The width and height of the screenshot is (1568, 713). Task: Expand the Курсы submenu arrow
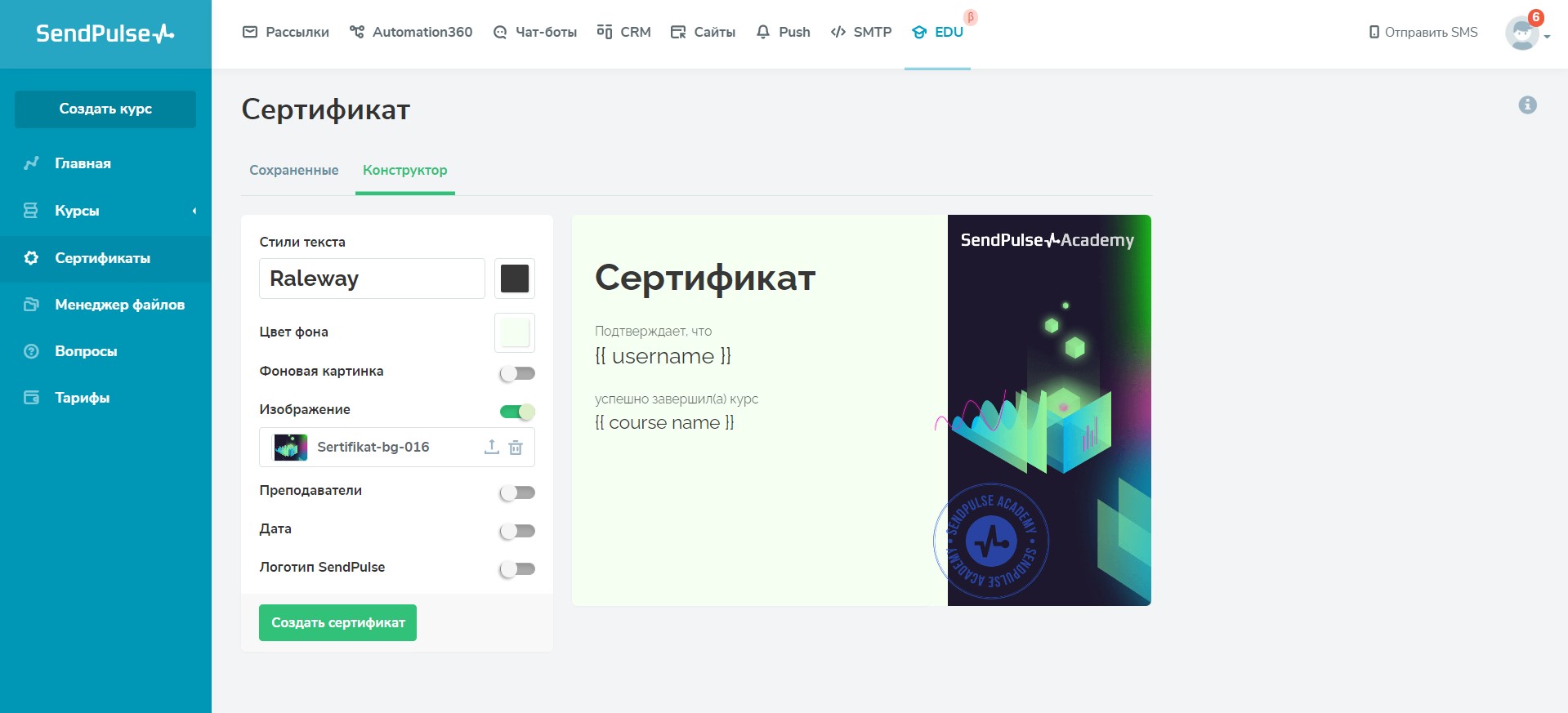coord(194,211)
